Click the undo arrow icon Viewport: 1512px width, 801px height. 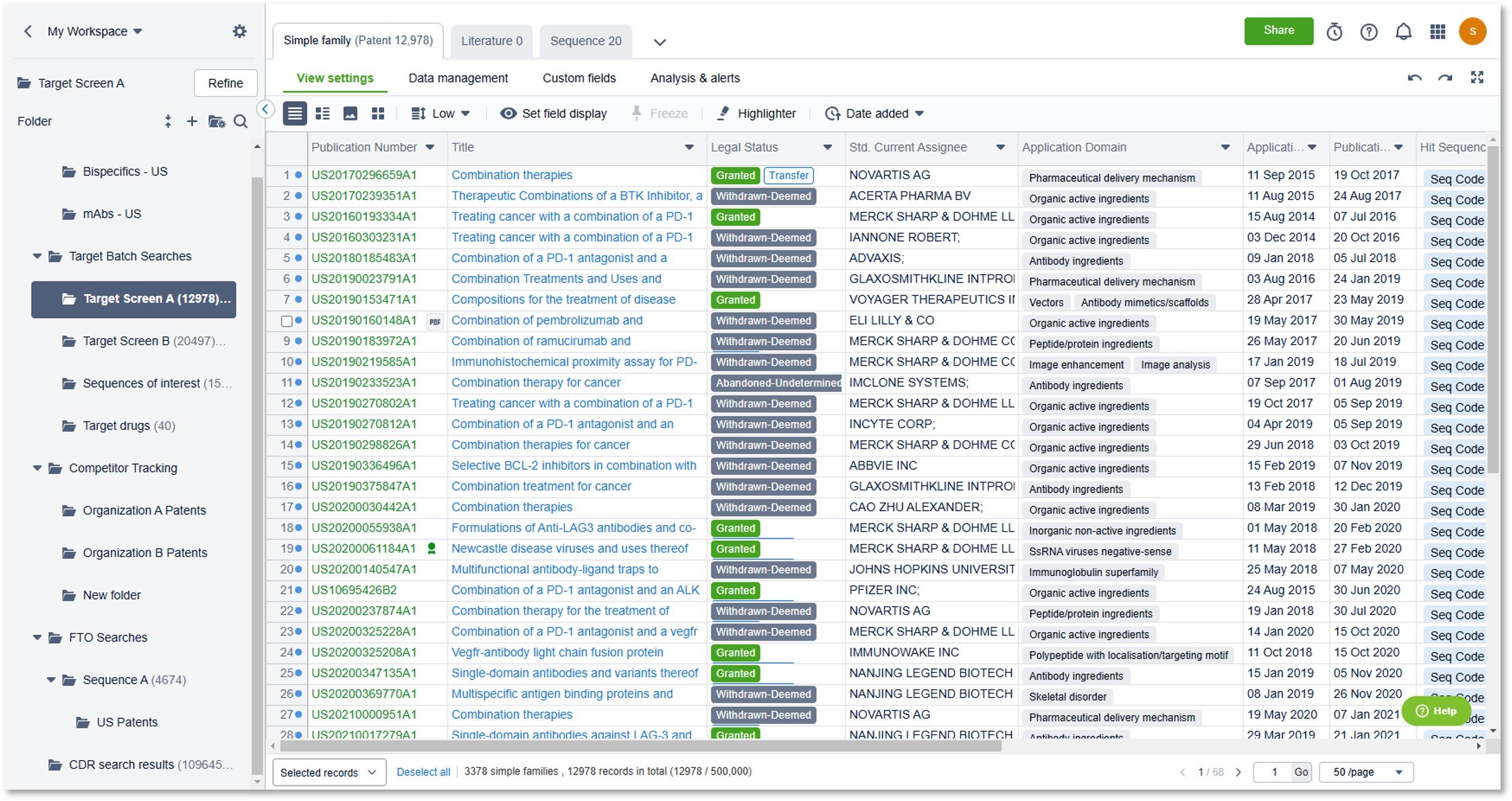(1414, 78)
